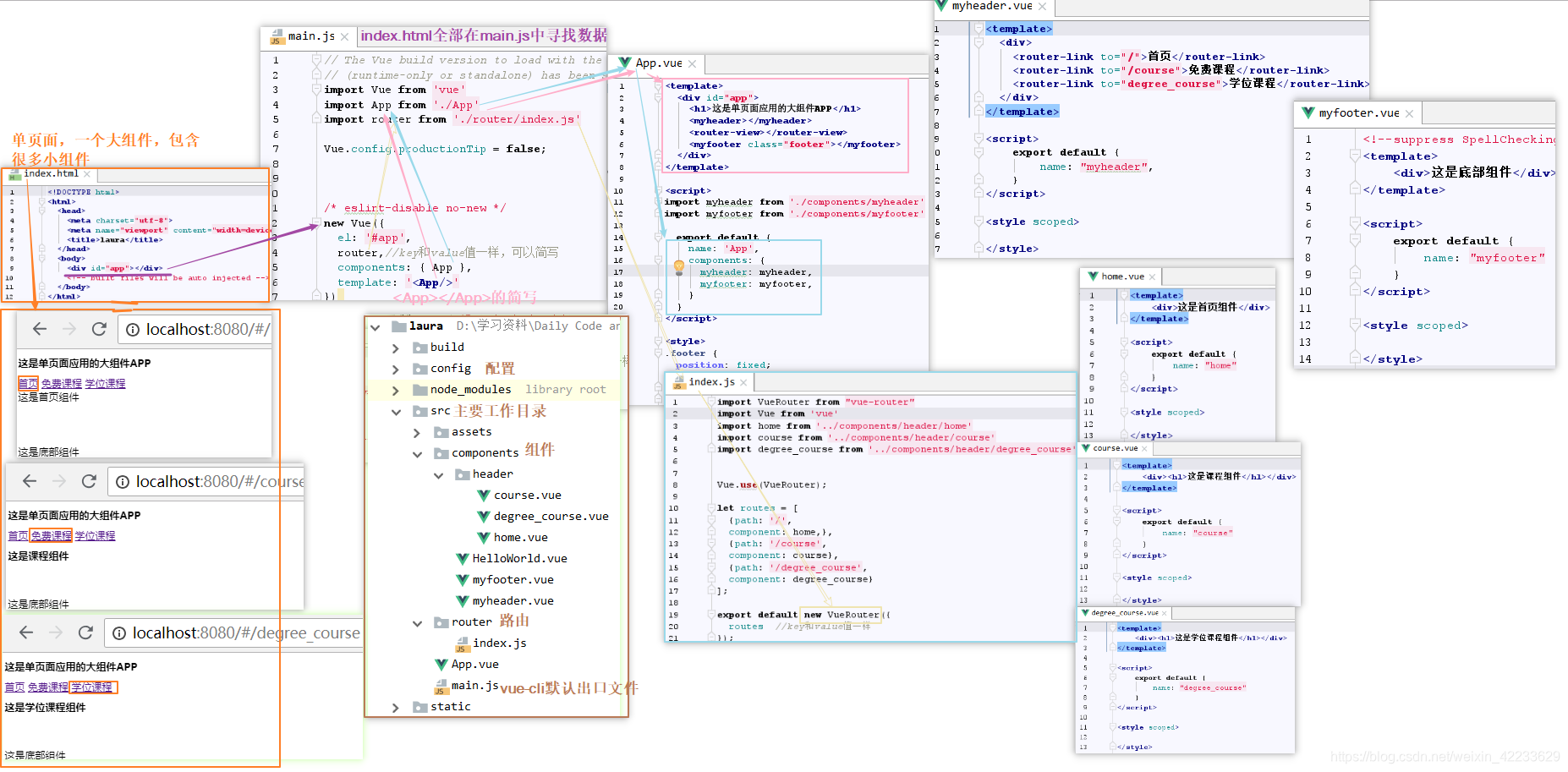Viewport: 1568px width, 772px height.
Task: Click 免费课程 link on degree_course page
Action: click(x=47, y=687)
